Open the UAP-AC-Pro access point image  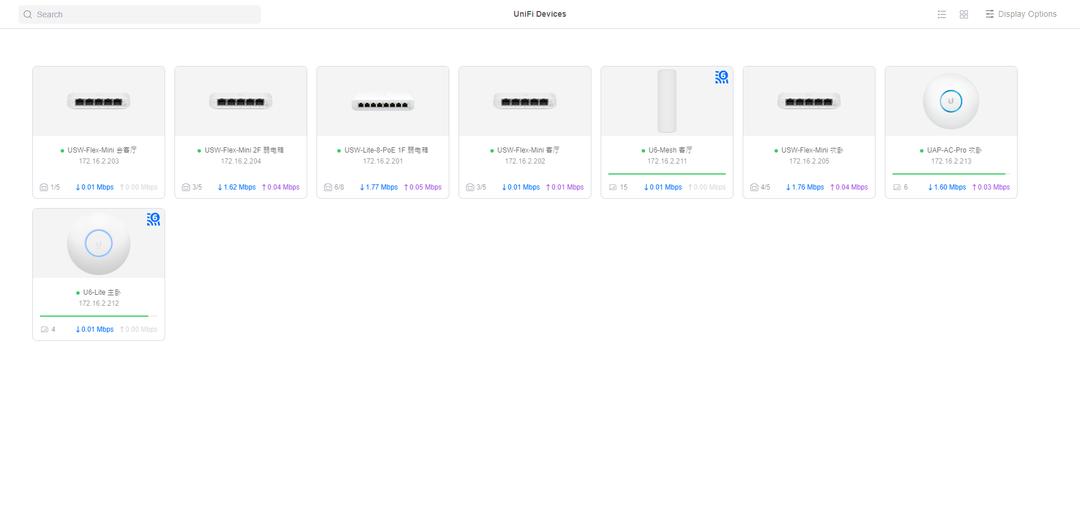tap(950, 102)
